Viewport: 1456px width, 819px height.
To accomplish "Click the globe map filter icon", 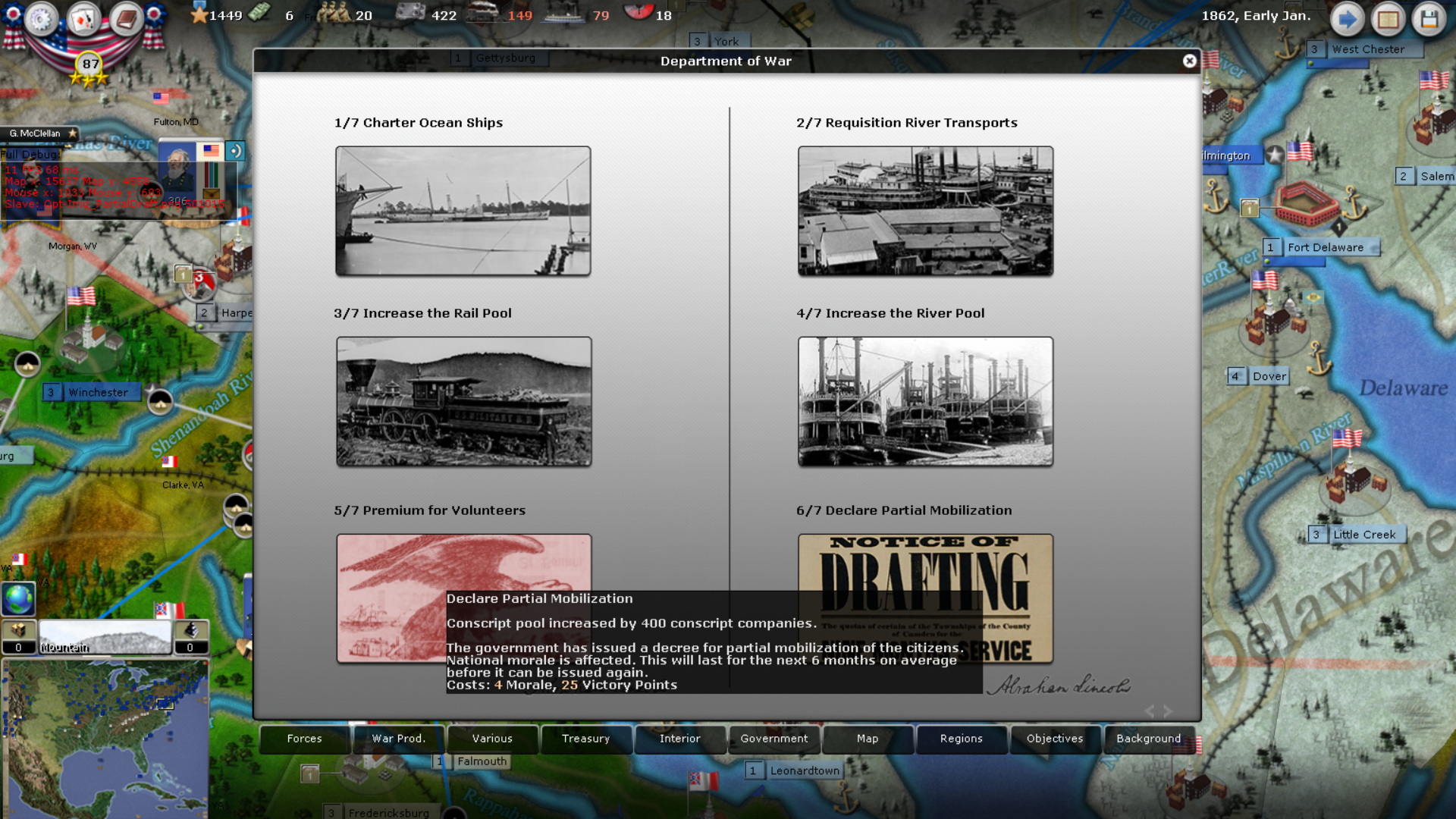I will (x=18, y=599).
